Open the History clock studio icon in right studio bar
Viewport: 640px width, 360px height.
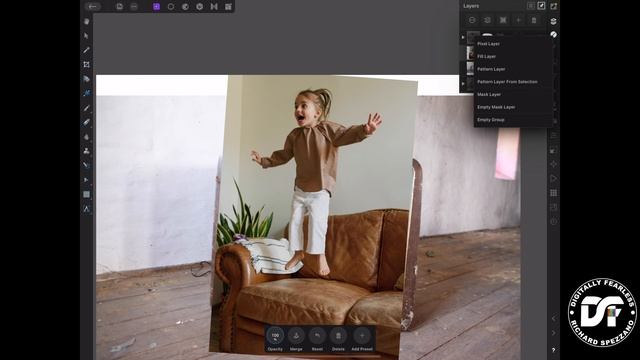pos(553,222)
